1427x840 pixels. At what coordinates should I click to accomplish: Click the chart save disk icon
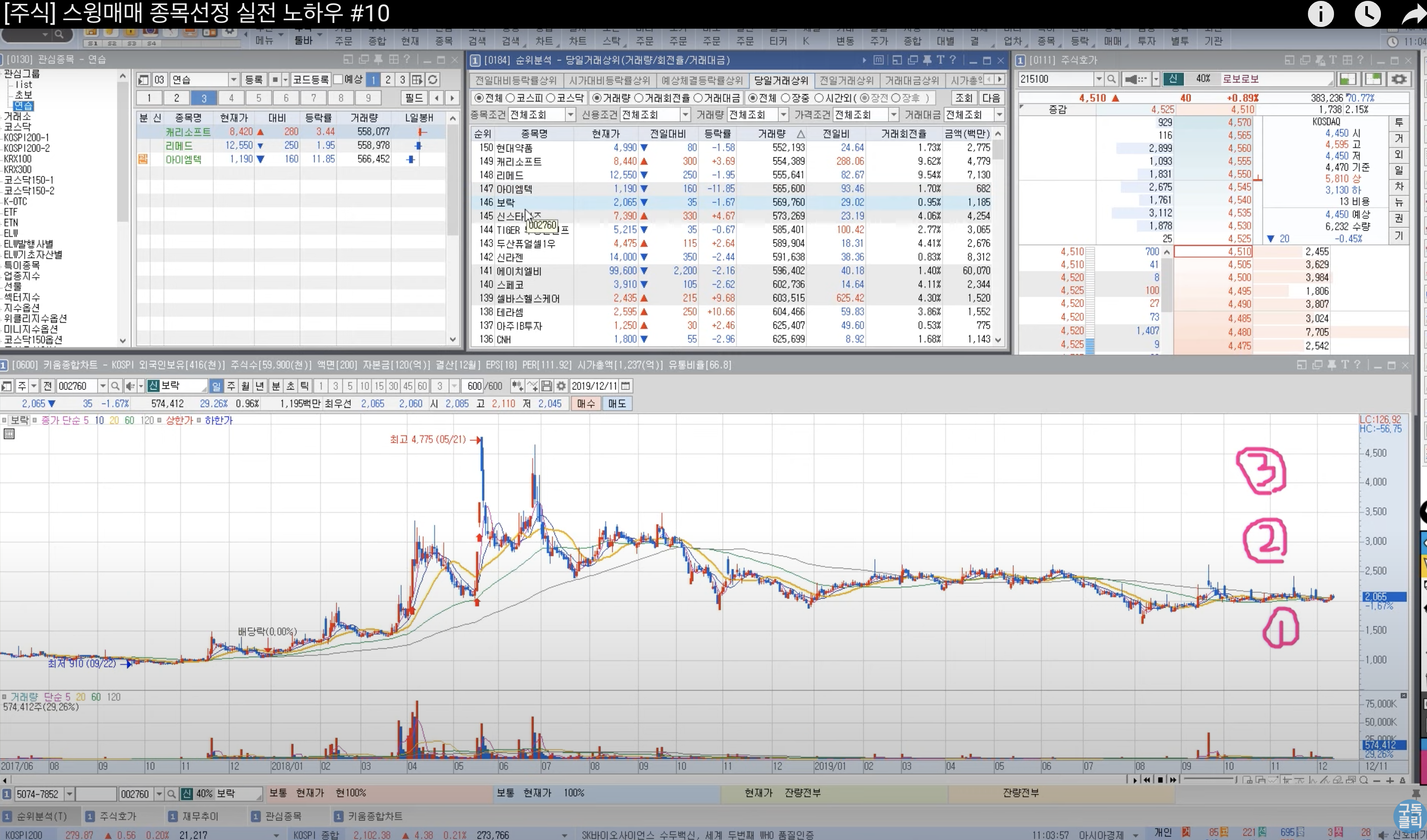coord(547,386)
